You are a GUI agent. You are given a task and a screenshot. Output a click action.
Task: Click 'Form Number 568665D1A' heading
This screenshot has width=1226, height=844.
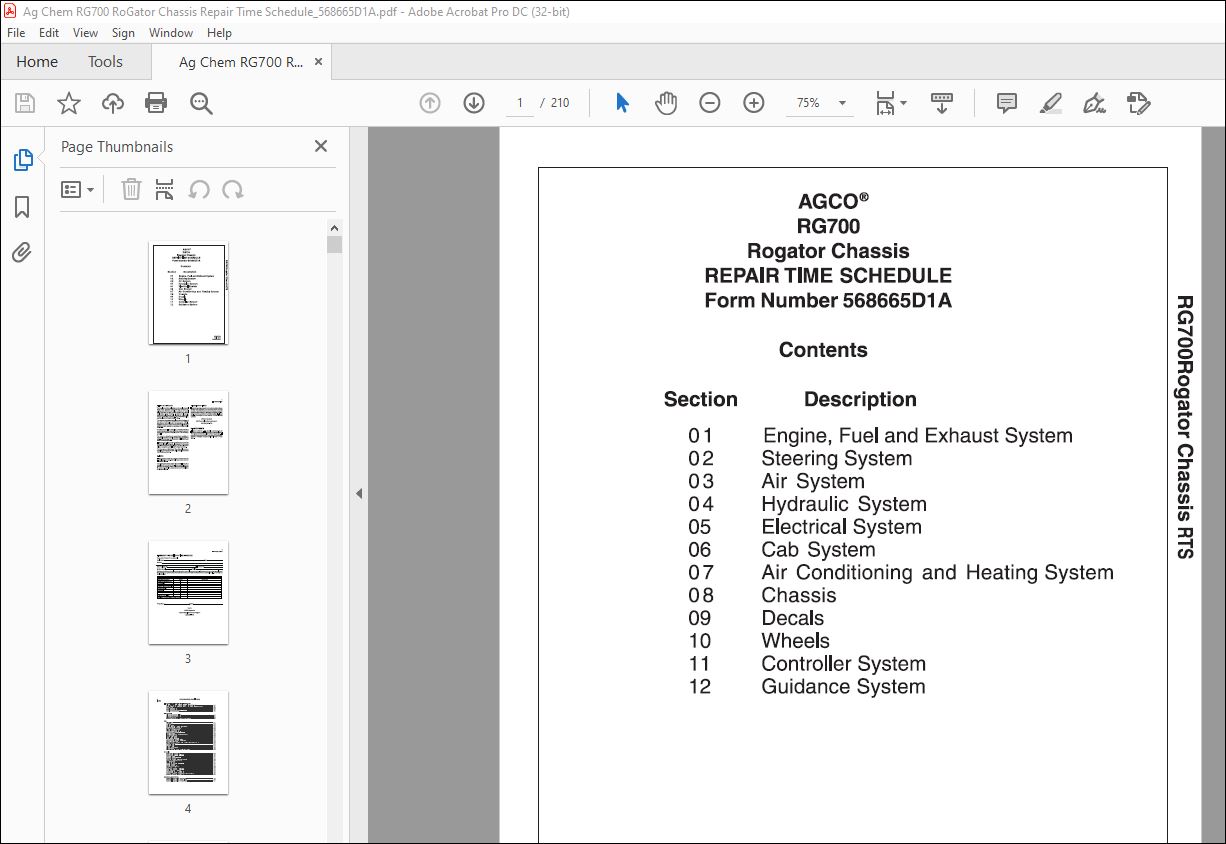point(828,300)
